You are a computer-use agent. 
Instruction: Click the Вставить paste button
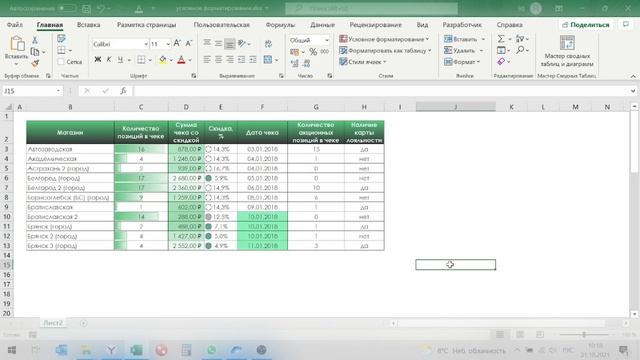(x=16, y=50)
